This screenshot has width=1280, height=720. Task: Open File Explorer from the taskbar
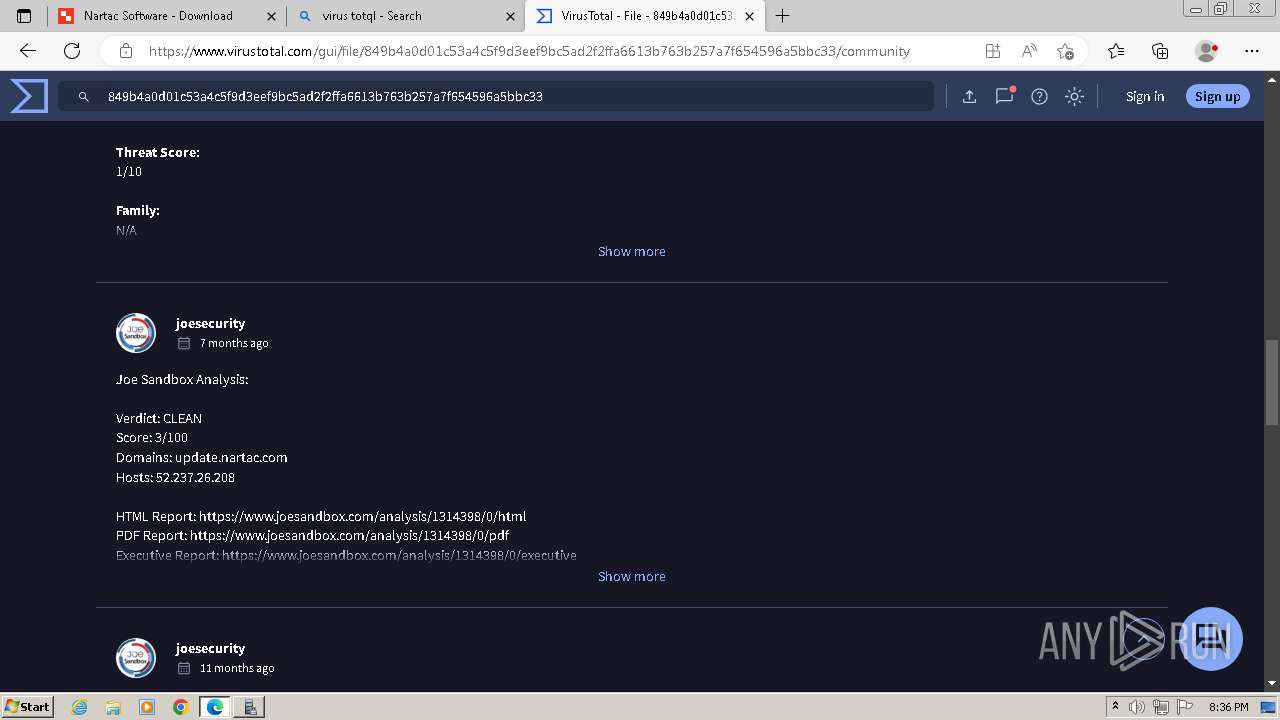[x=113, y=707]
